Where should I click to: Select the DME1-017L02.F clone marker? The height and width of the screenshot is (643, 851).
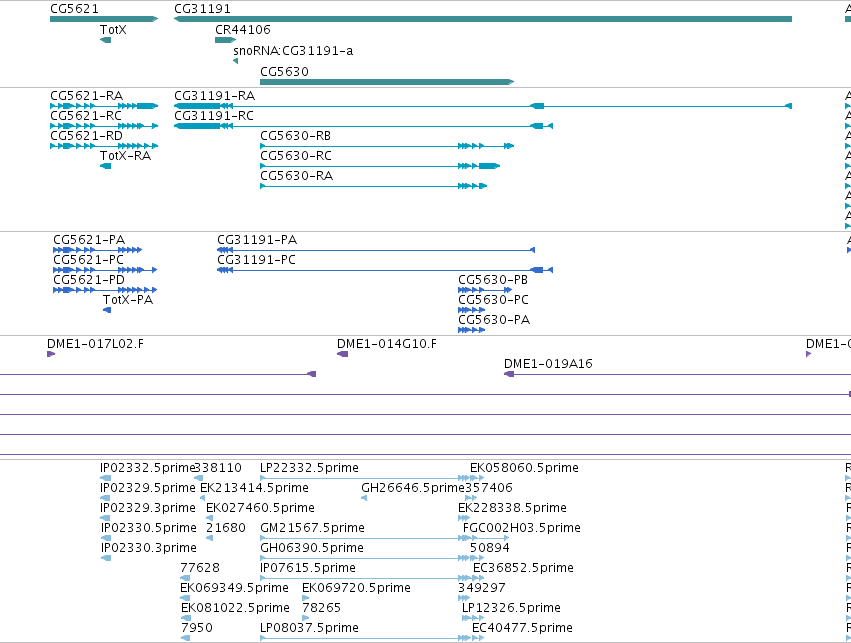pyautogui.click(x=51, y=354)
